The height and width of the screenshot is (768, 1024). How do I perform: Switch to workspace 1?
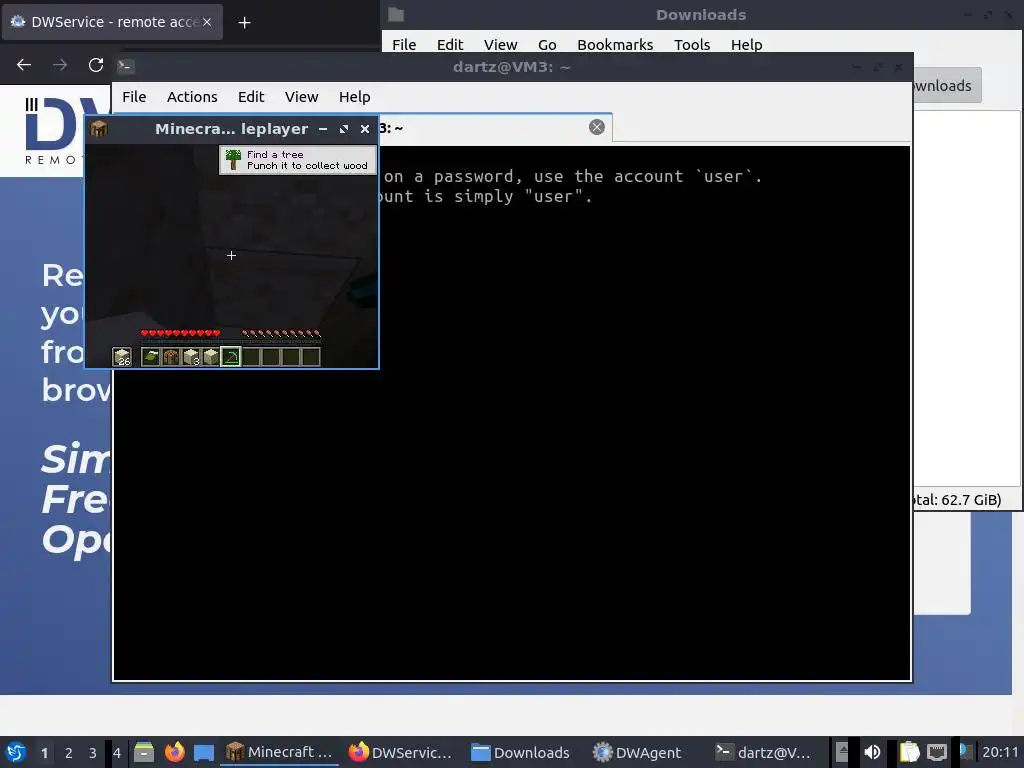tap(44, 753)
